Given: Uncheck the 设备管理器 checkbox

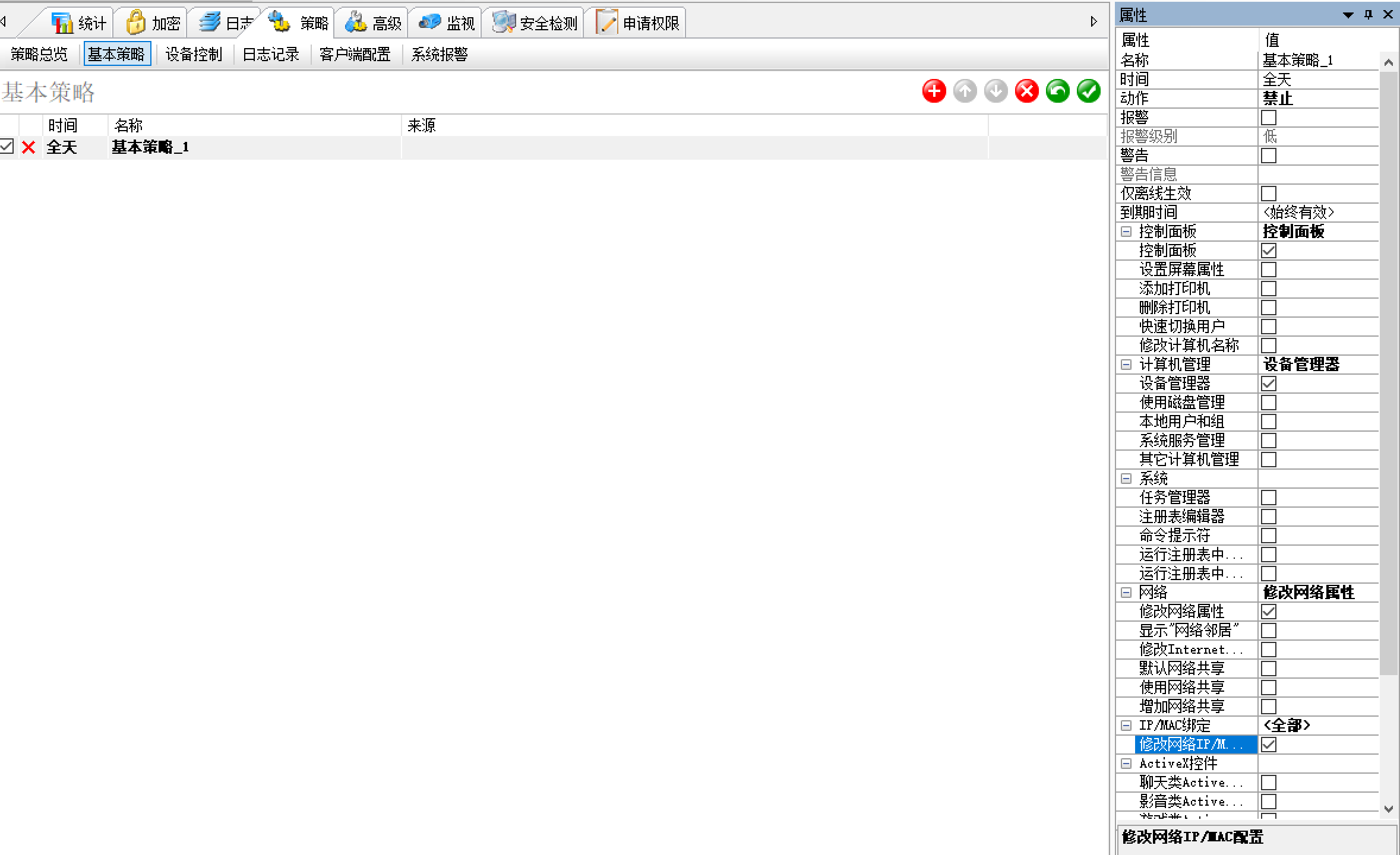Looking at the screenshot, I should [x=1268, y=384].
